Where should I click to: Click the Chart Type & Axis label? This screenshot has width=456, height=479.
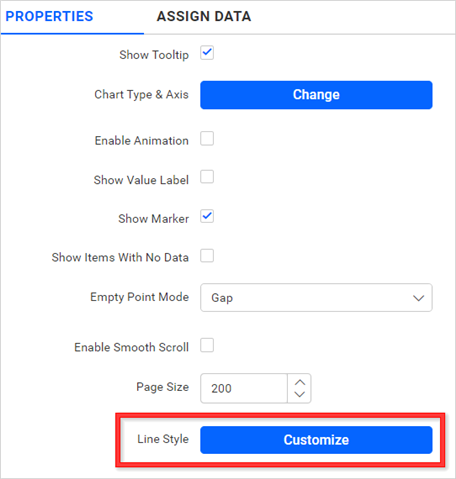point(141,95)
